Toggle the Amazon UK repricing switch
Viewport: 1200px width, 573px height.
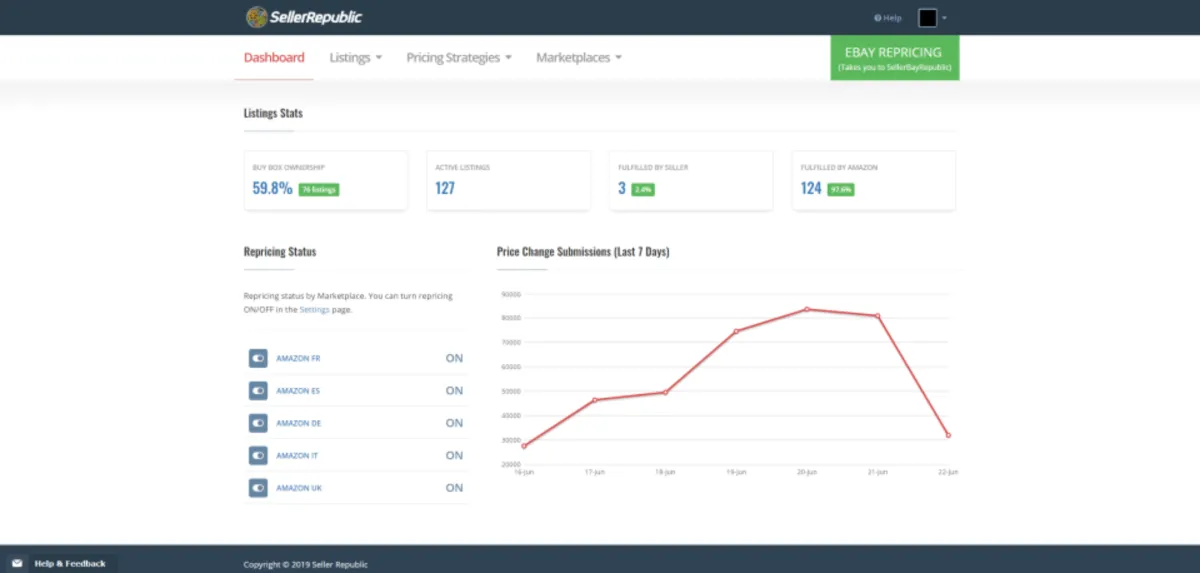257,488
